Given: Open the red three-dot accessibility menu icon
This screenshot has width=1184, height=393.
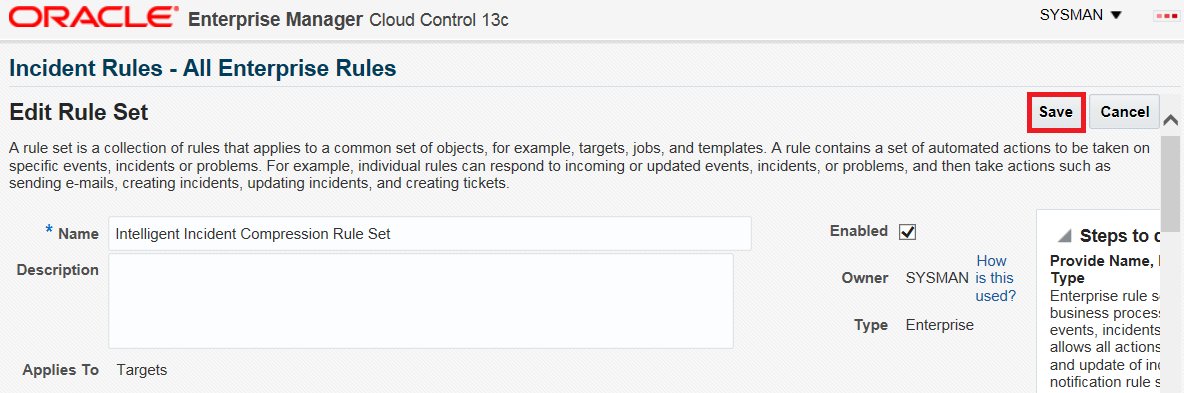Looking at the screenshot, I should [x=1167, y=16].
